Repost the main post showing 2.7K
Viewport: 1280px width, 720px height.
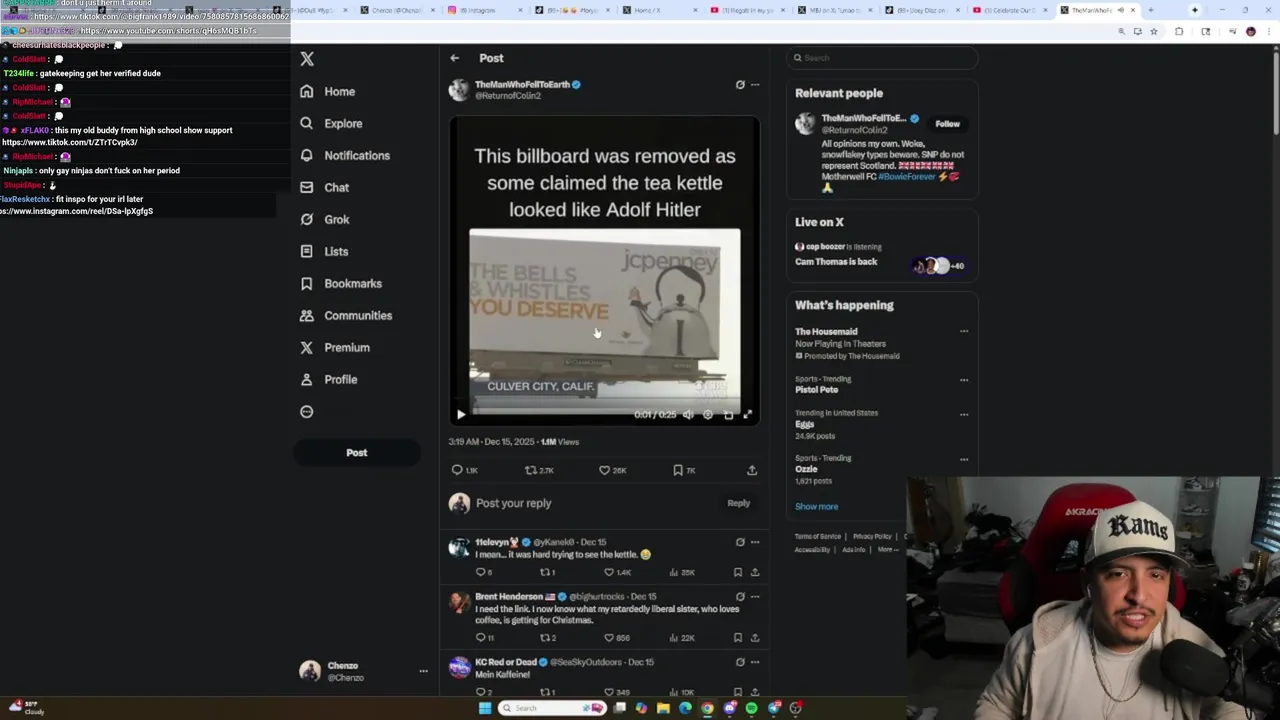(x=540, y=470)
